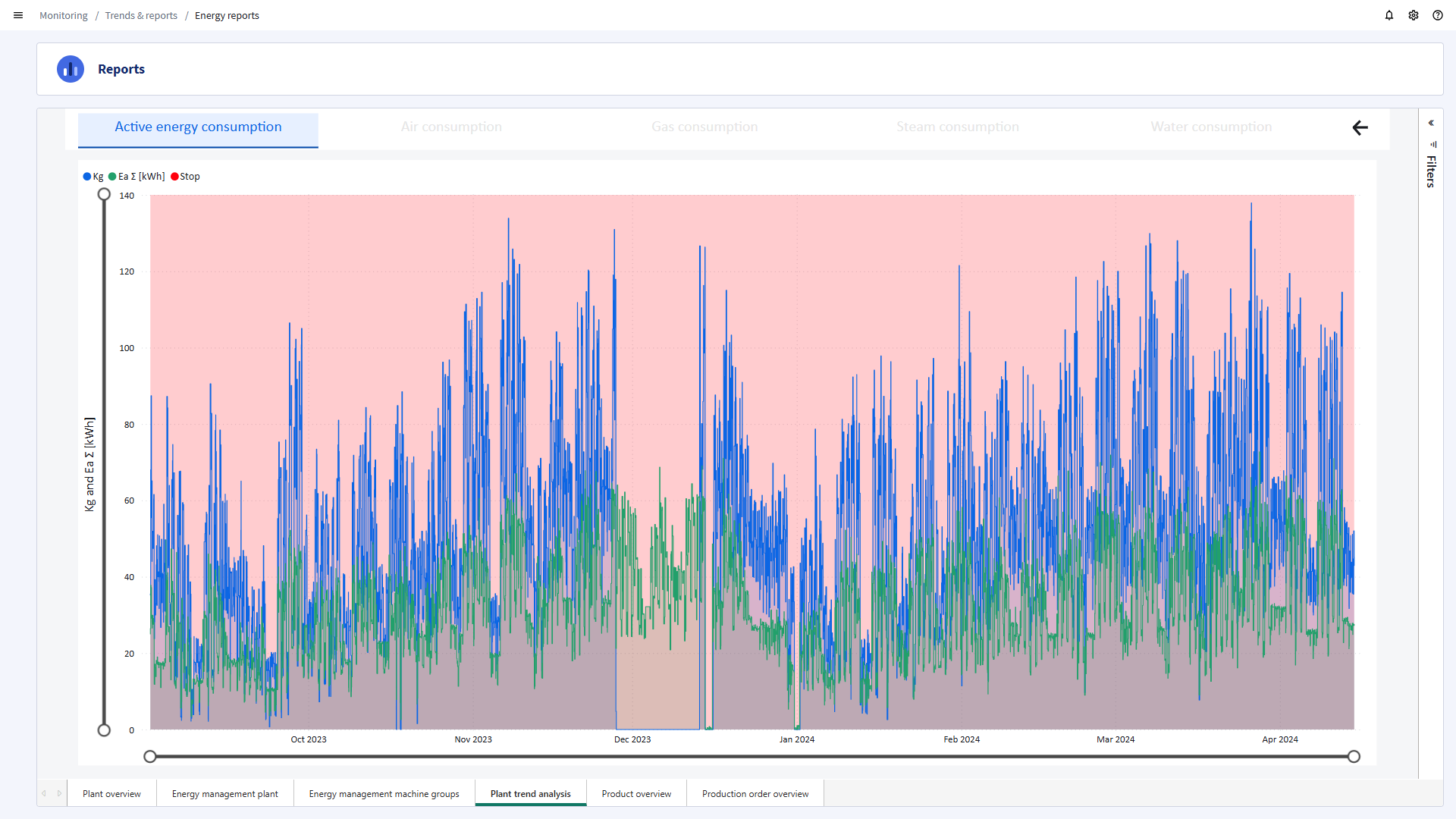This screenshot has height=819, width=1456.
Task: Toggle the Ea Σ [kWh] legend series
Action: click(x=136, y=177)
